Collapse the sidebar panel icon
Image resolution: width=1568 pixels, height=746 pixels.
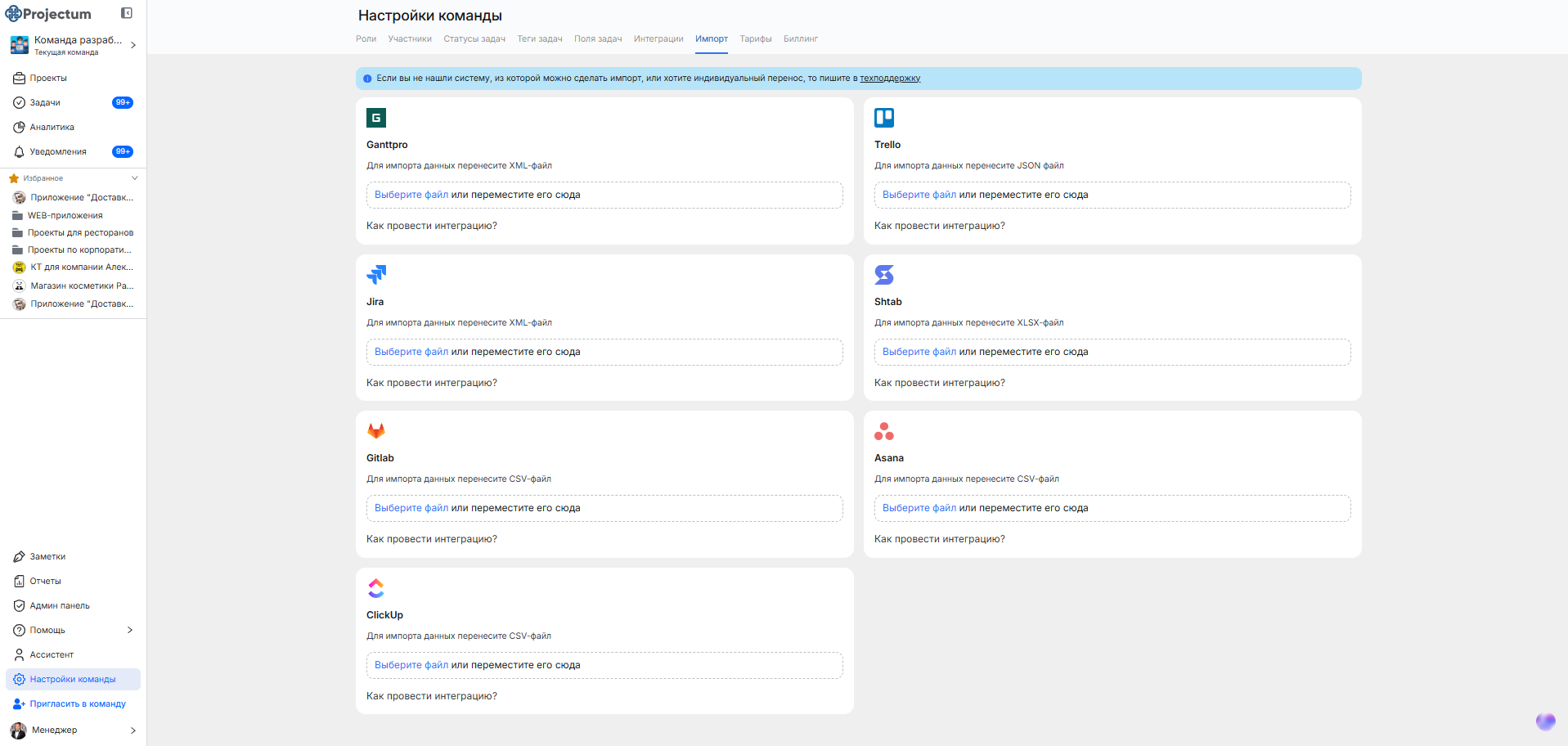127,13
